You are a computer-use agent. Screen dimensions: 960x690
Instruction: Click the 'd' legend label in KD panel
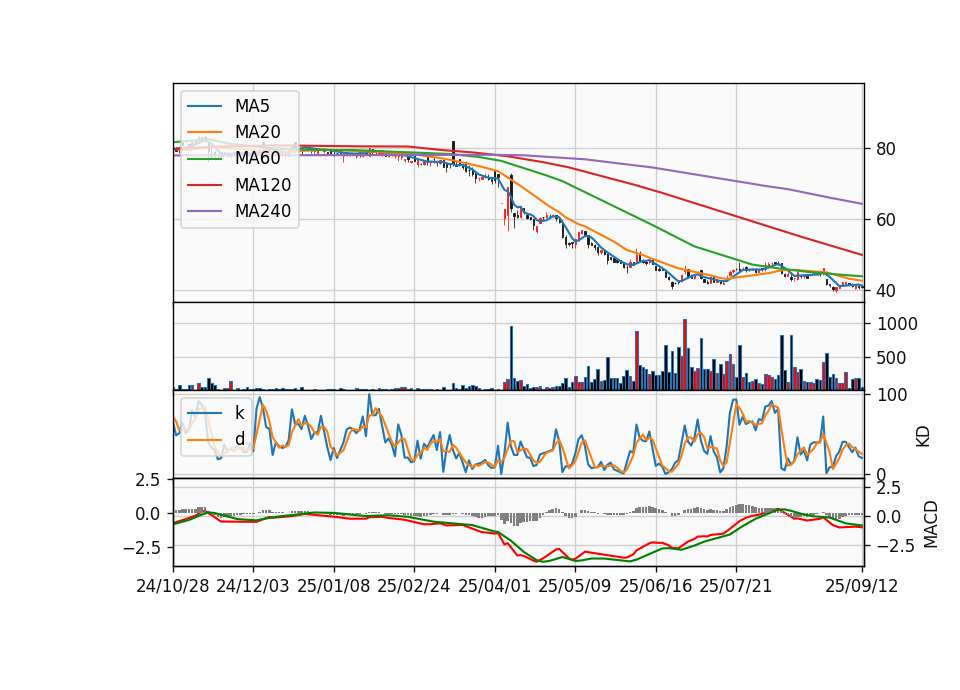point(239,439)
